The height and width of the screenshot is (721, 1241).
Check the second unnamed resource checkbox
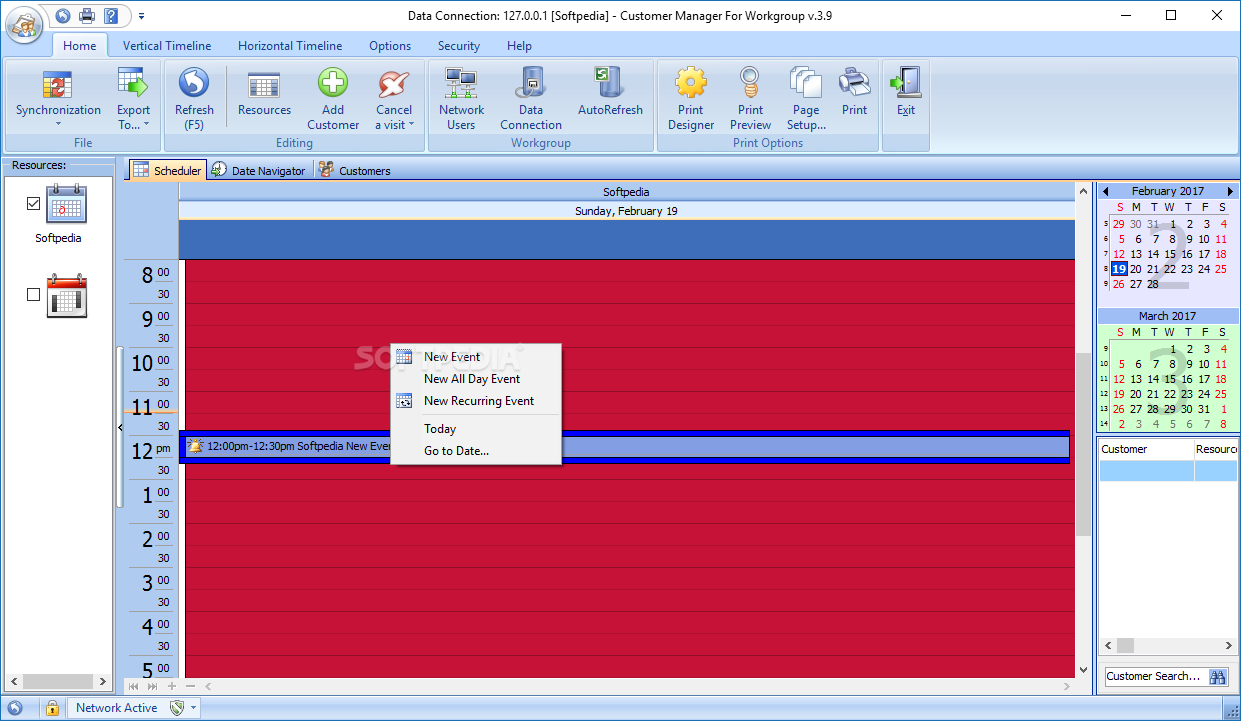34,294
